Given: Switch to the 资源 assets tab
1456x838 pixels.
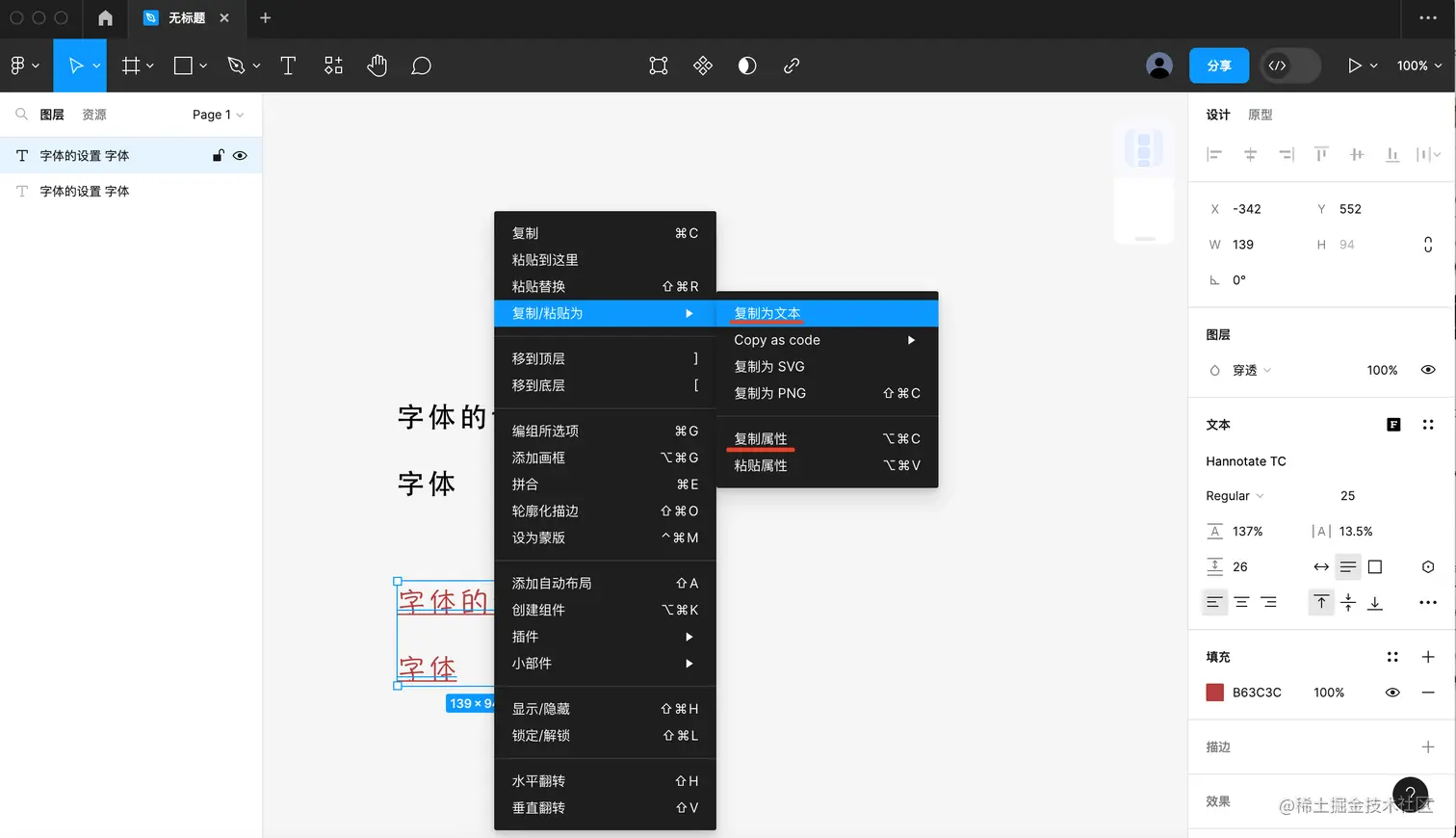Looking at the screenshot, I should pos(94,115).
